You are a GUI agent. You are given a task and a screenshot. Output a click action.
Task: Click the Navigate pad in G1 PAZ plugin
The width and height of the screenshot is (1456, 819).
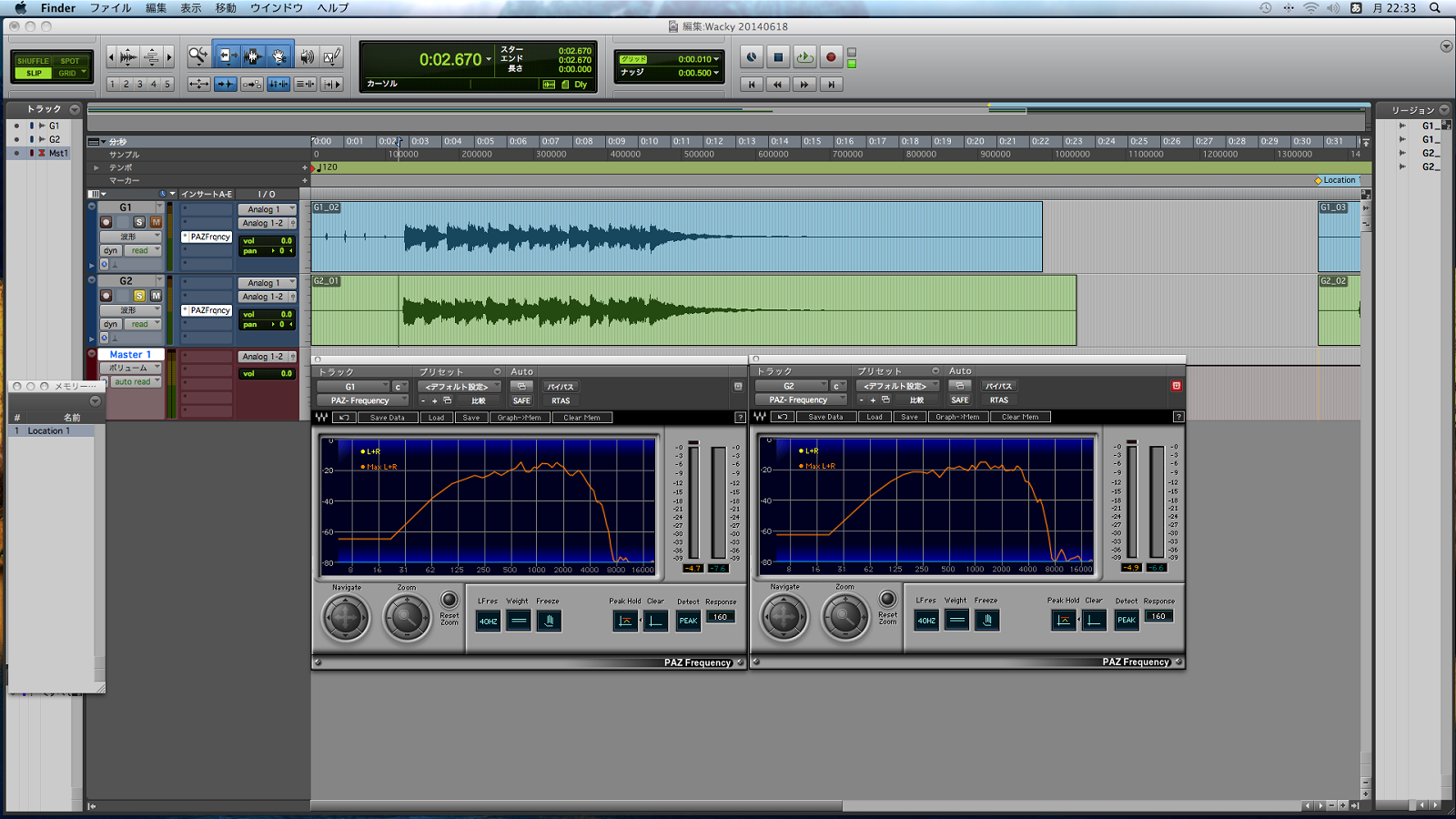point(346,619)
